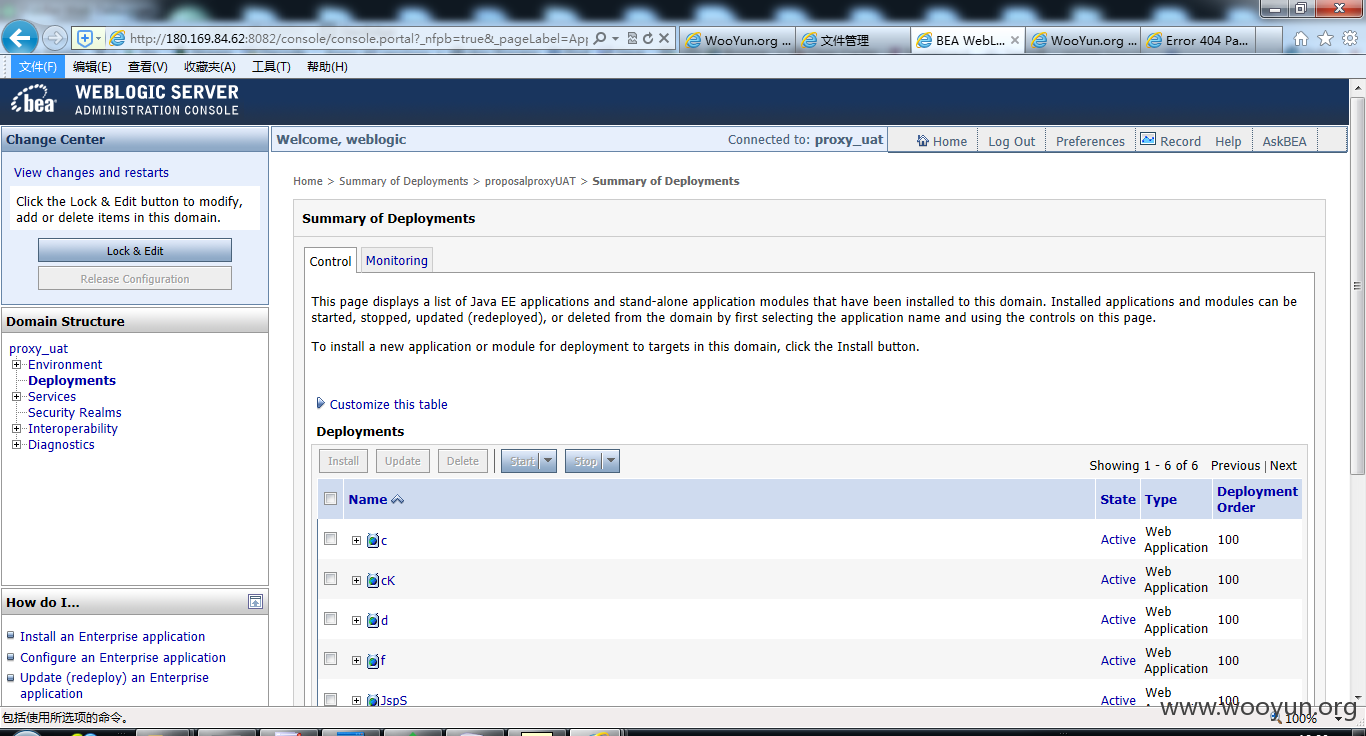This screenshot has height=736, width=1366.
Task: Expand deployment c row plus sign
Action: (356, 541)
